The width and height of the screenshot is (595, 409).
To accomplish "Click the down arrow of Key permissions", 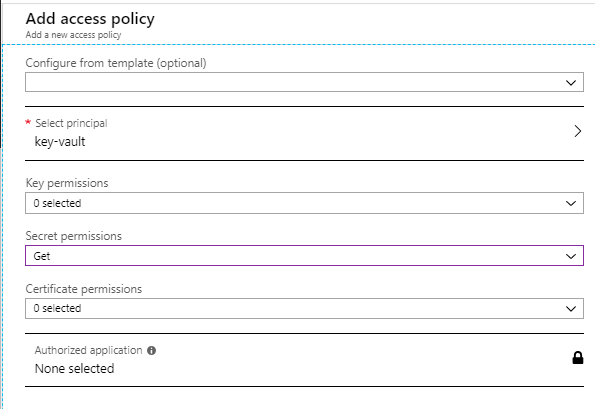I will pyautogui.click(x=571, y=203).
